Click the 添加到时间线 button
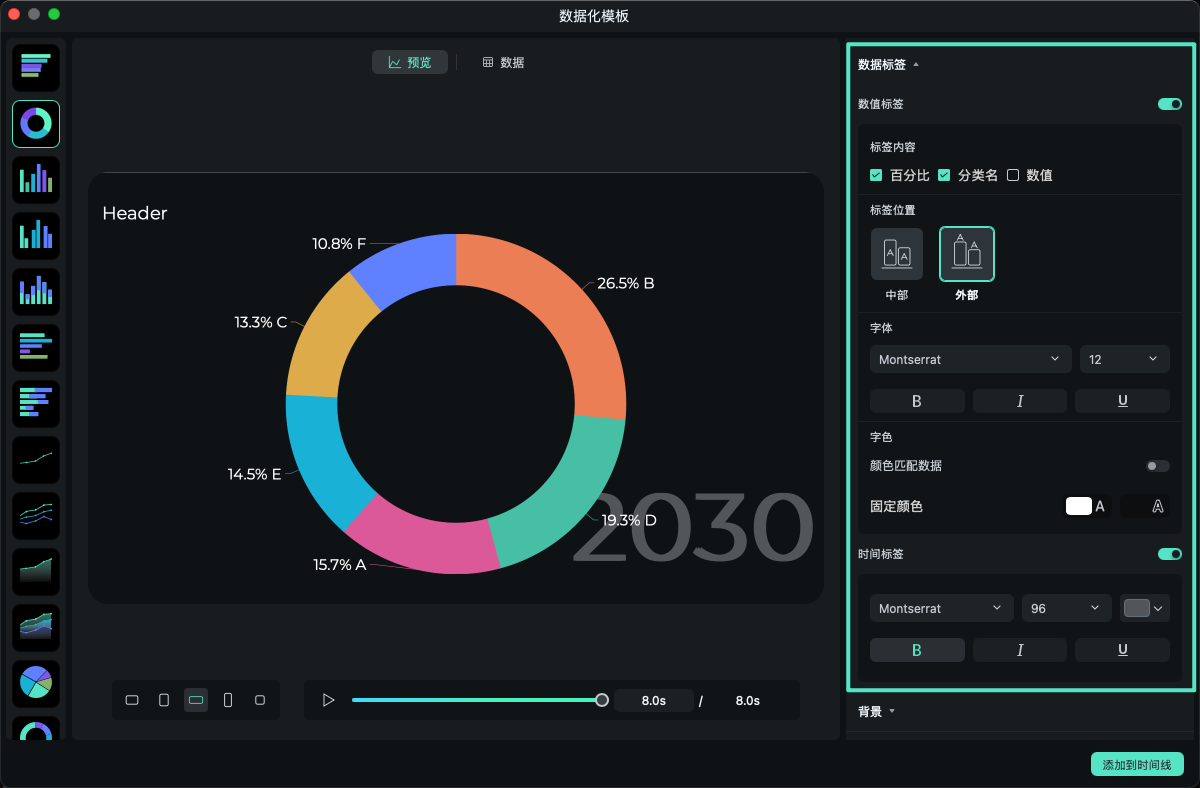This screenshot has width=1200, height=788. (1138, 764)
